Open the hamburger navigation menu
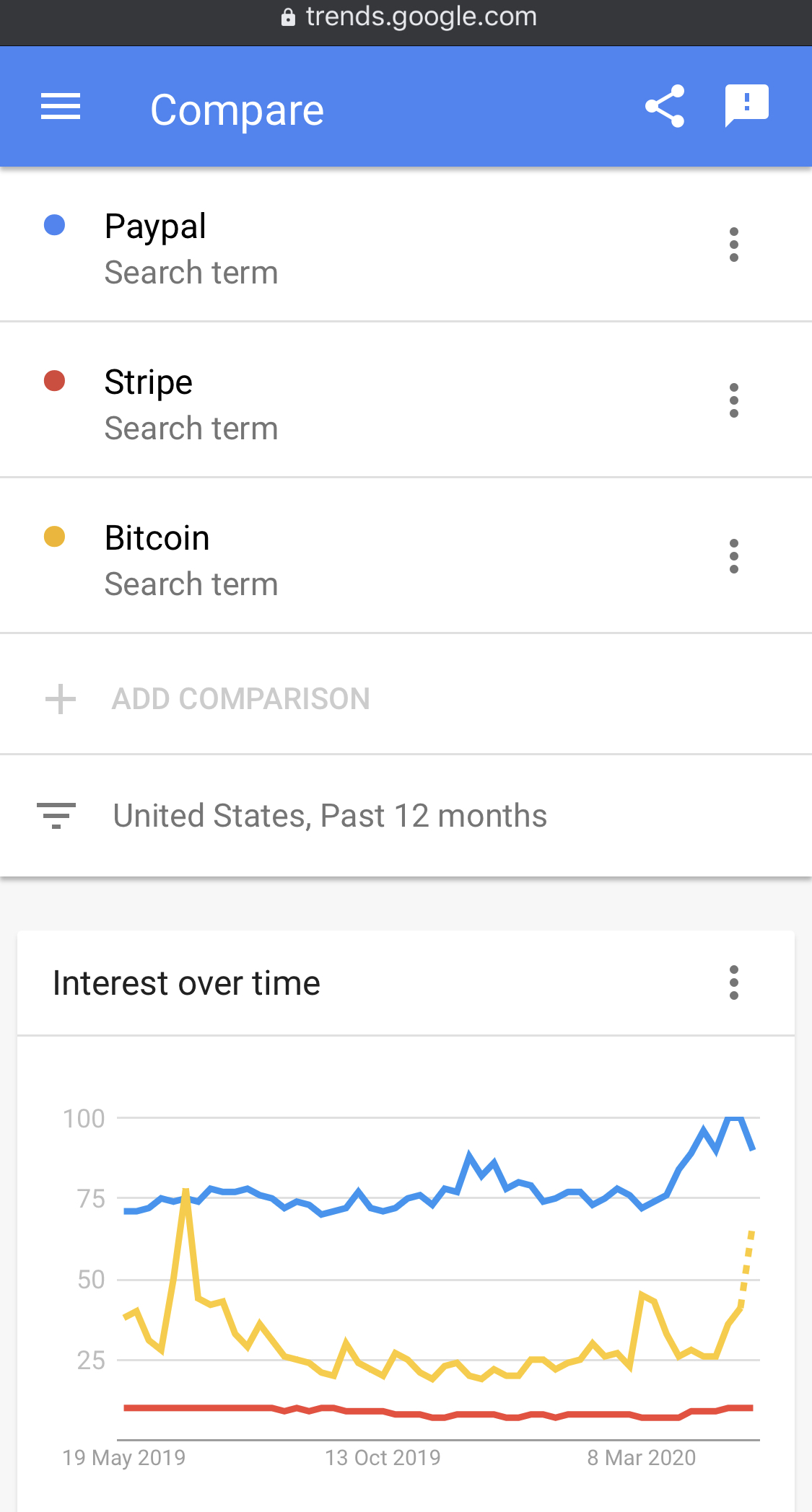 61,107
